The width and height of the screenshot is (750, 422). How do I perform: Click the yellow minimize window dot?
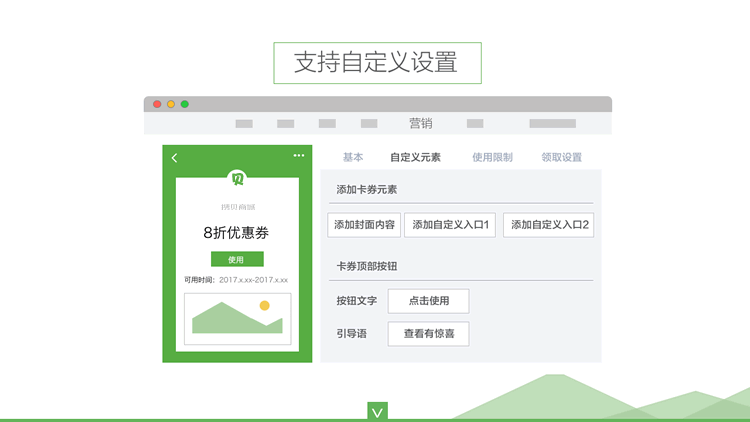pyautogui.click(x=171, y=104)
